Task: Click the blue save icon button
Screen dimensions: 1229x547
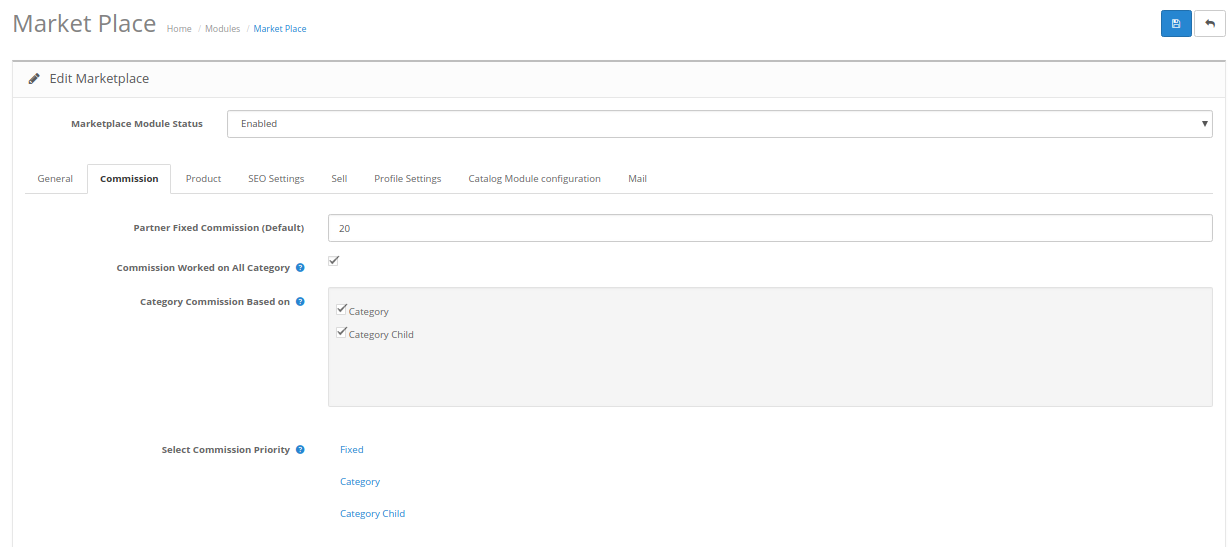Action: (1175, 24)
